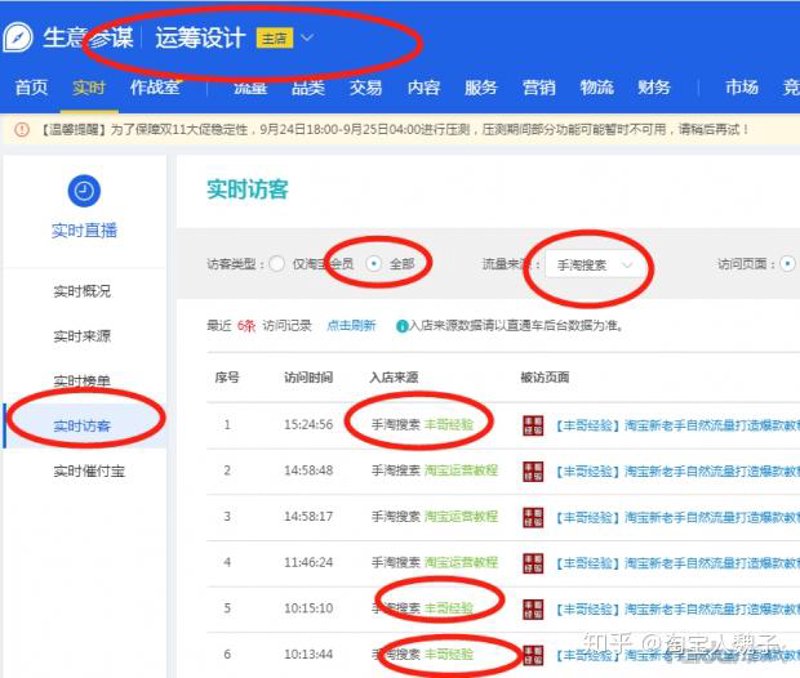Open the 服务 tab
Screen dimensions: 800x678
point(481,88)
